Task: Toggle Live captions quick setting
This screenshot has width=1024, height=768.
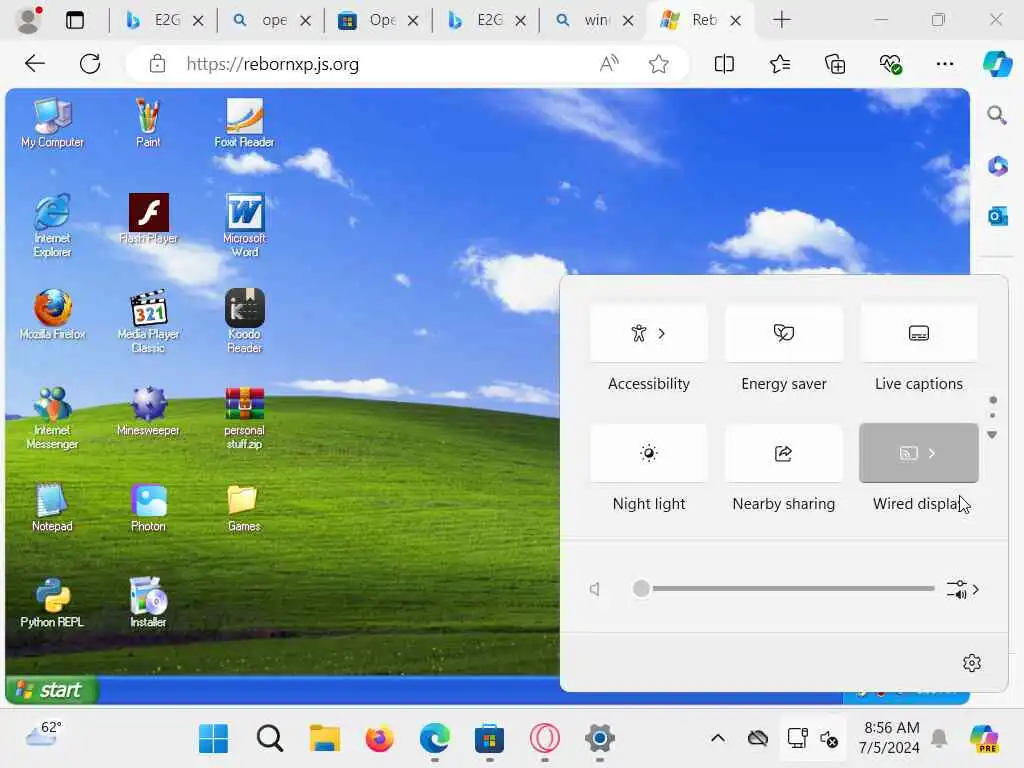Action: (x=919, y=333)
